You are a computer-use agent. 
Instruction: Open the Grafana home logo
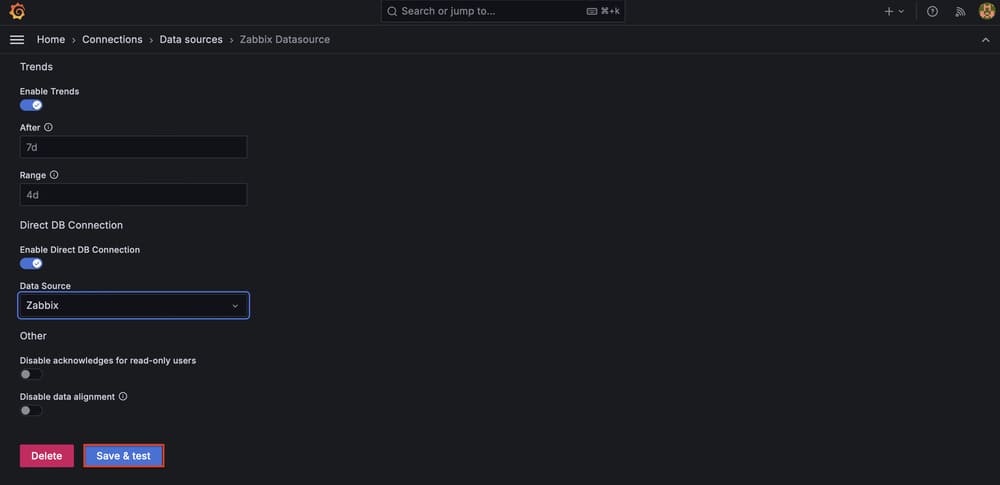pyautogui.click(x=17, y=11)
